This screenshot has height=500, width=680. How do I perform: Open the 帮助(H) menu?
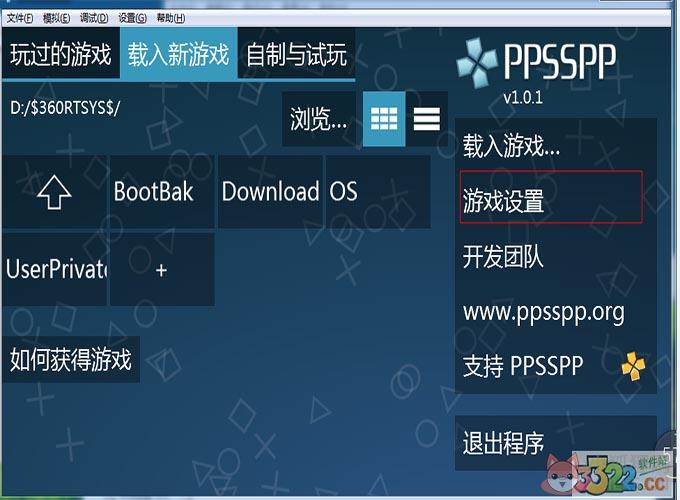[x=171, y=18]
